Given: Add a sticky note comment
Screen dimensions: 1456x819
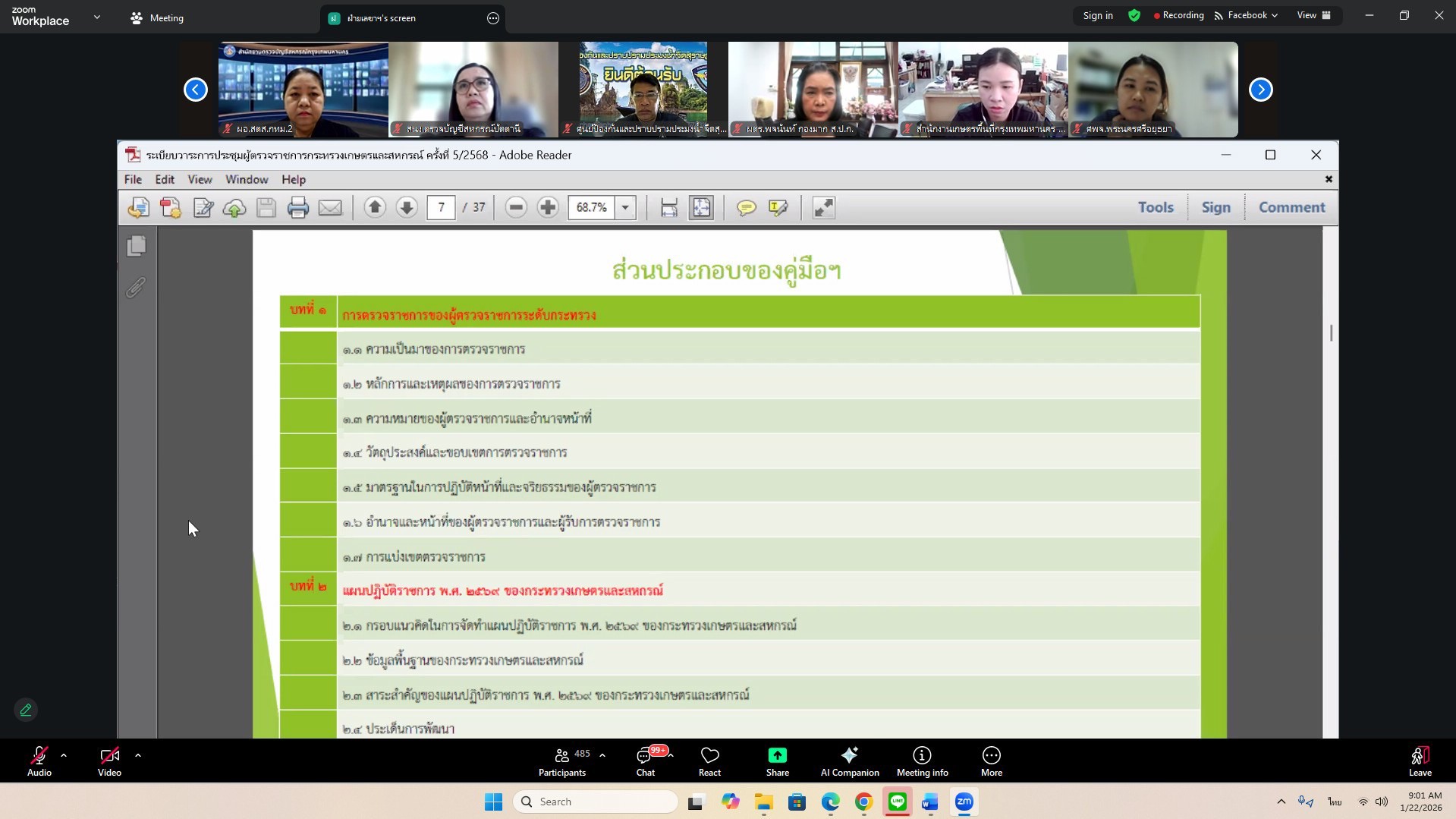Looking at the screenshot, I should pos(746,207).
